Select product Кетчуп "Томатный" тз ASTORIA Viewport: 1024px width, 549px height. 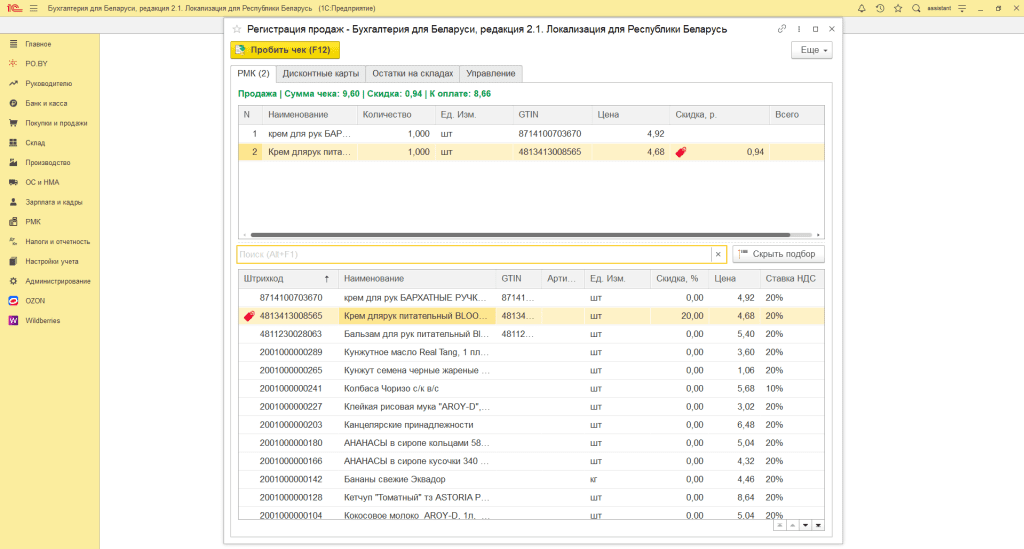531,497
